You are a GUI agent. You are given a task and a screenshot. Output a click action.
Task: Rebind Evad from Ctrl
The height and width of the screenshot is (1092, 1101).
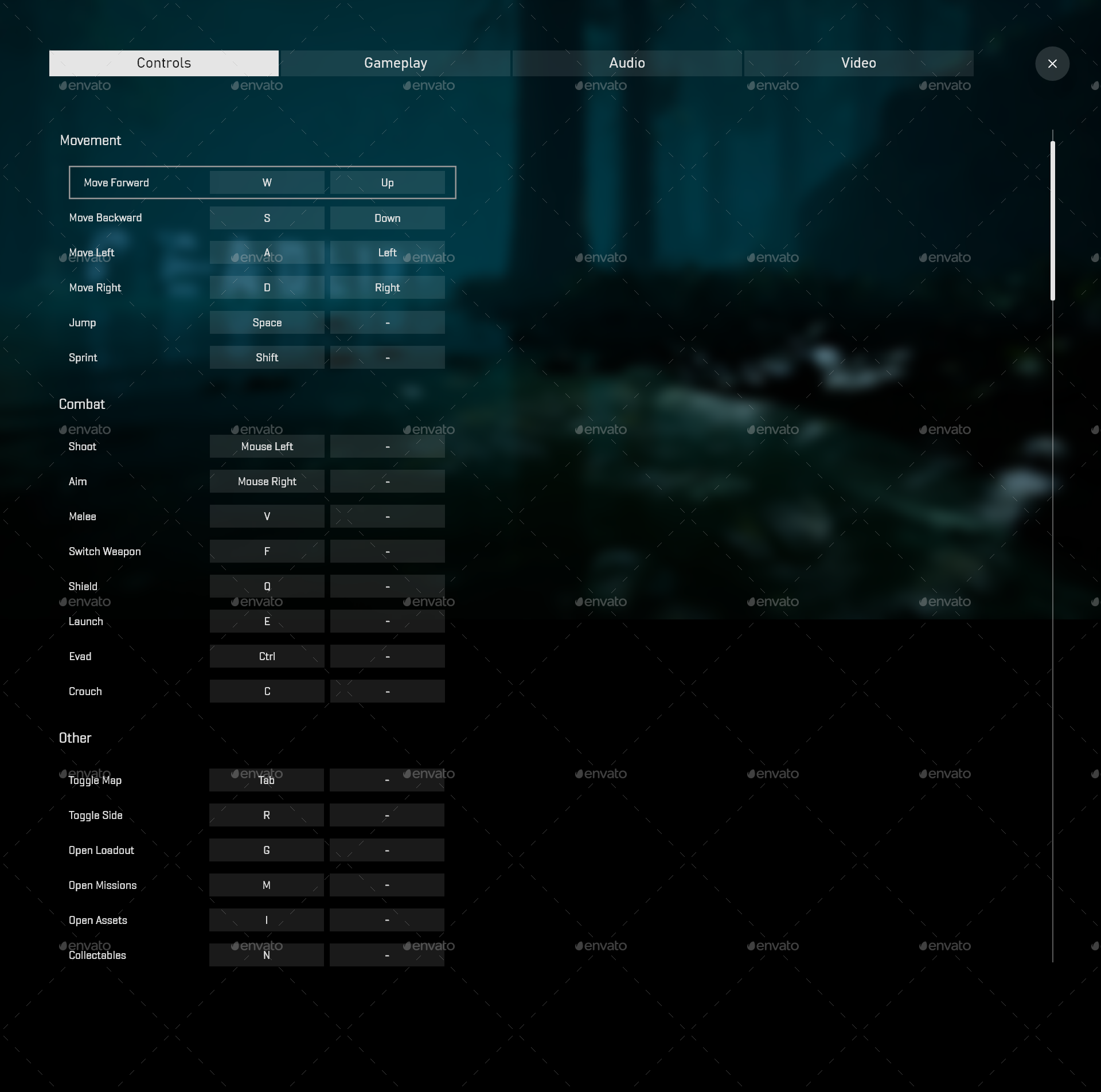coord(267,656)
